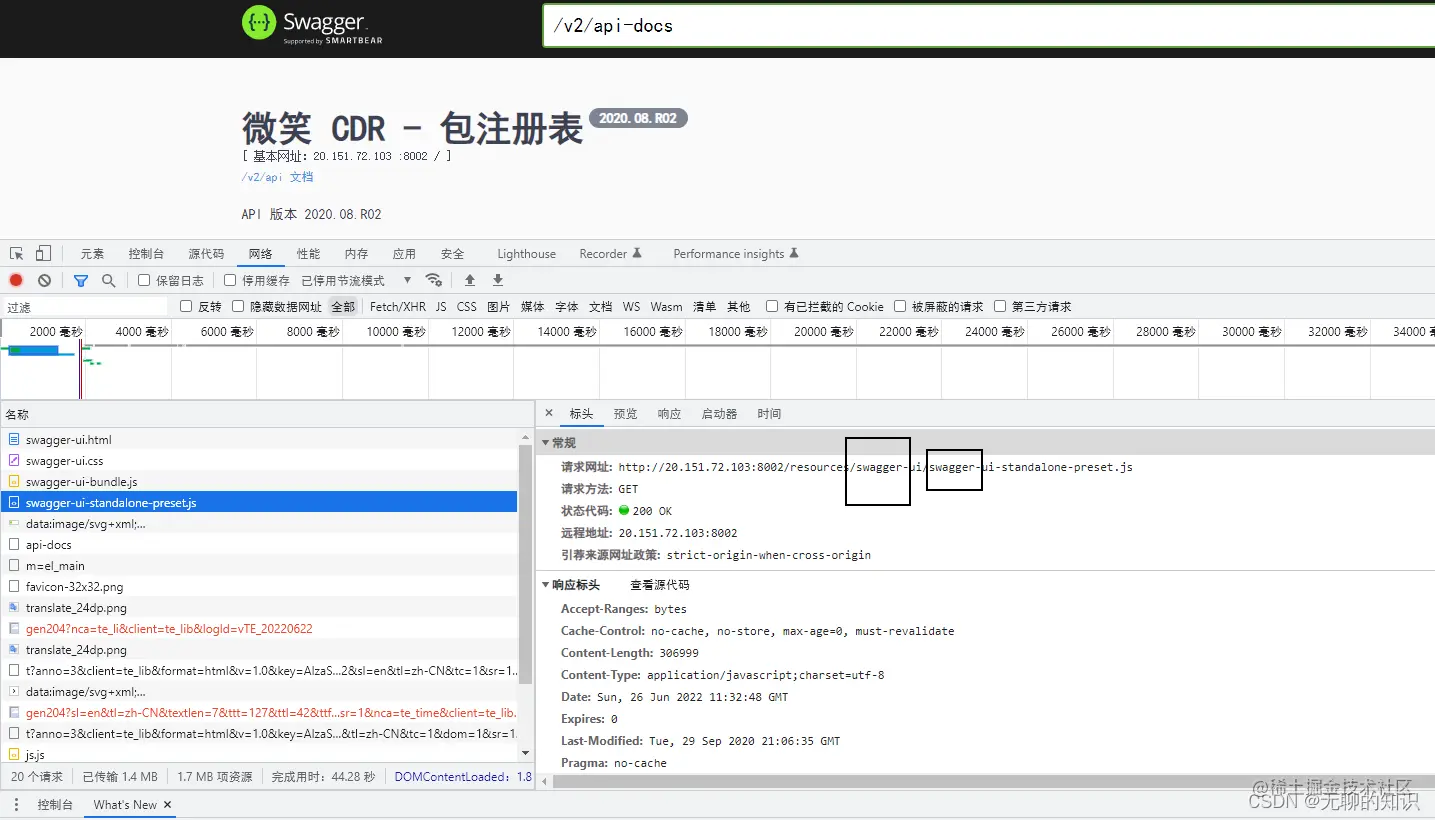
Task: Switch to the 元素 panel tab
Action: pyautogui.click(x=92, y=254)
